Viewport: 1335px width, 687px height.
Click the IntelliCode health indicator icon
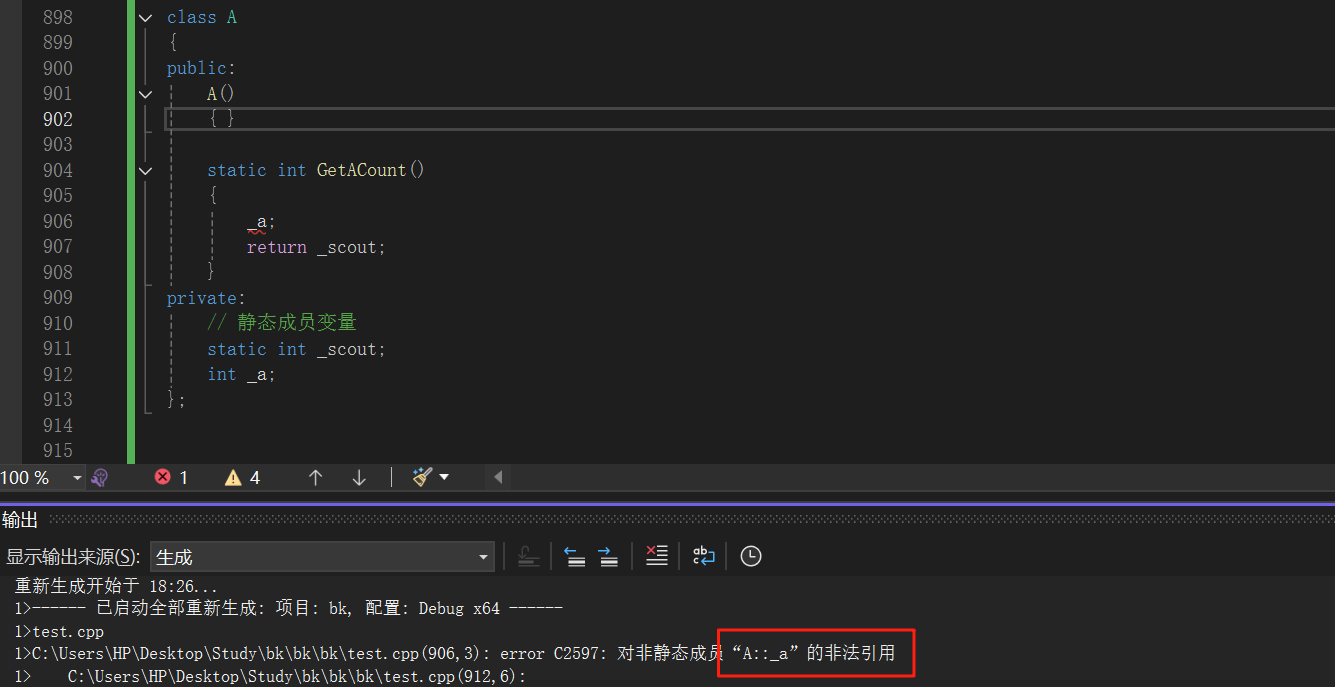click(x=99, y=478)
